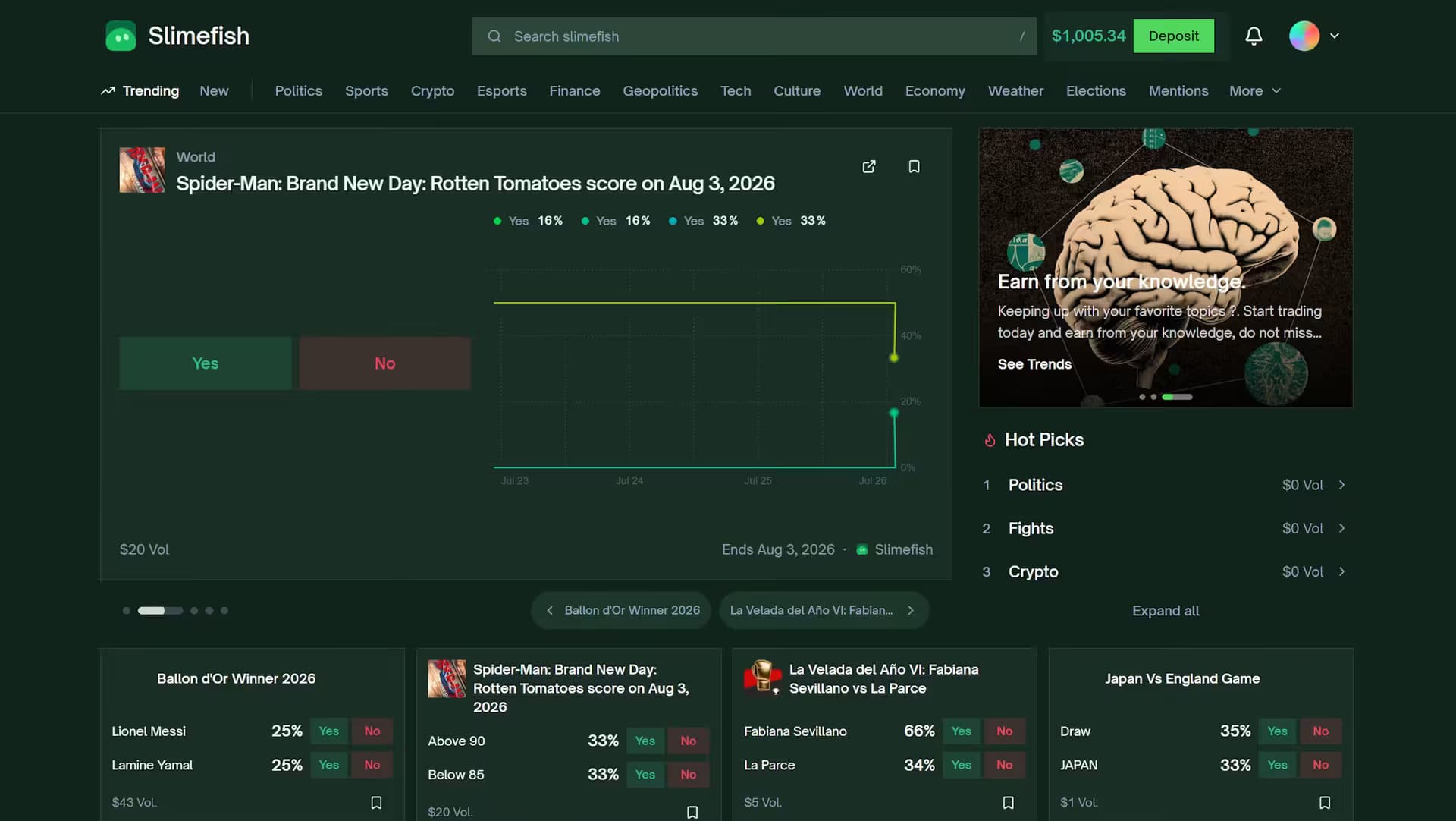Buy Yes for Lionel Messi
This screenshot has width=1456, height=821.
329,731
